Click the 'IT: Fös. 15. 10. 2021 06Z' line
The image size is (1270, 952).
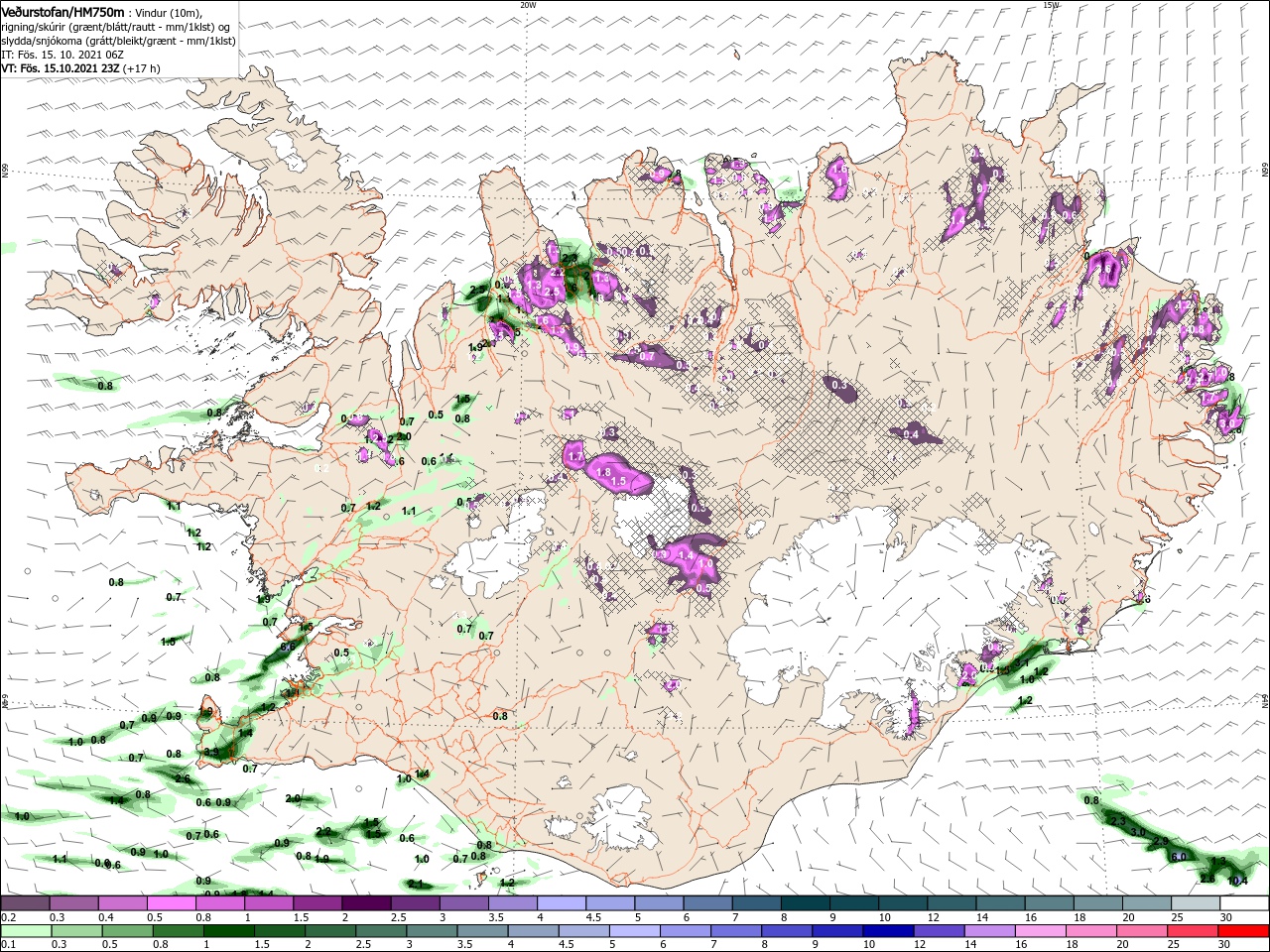pyautogui.click(x=62, y=55)
